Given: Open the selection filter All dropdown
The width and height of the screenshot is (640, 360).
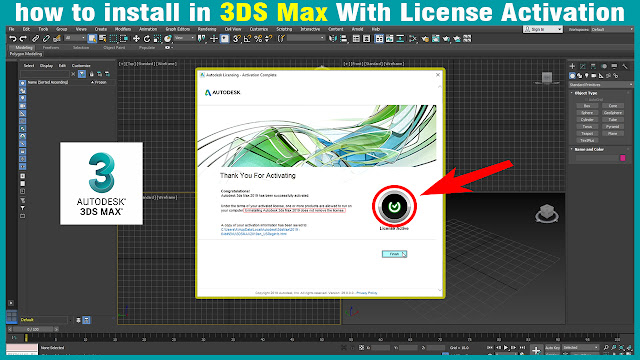Looking at the screenshot, I should coord(75,38).
